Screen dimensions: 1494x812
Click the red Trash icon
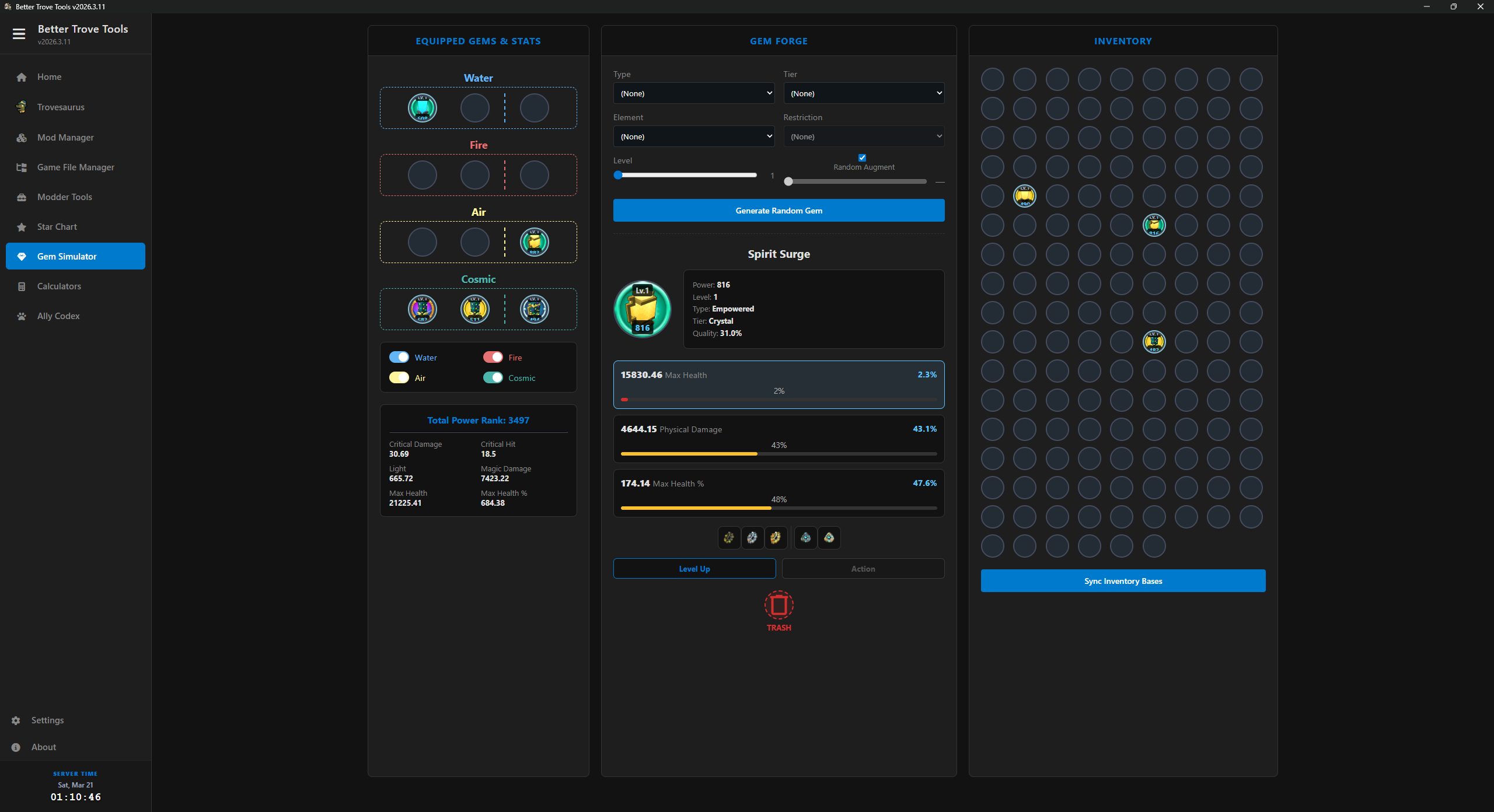pyautogui.click(x=779, y=605)
